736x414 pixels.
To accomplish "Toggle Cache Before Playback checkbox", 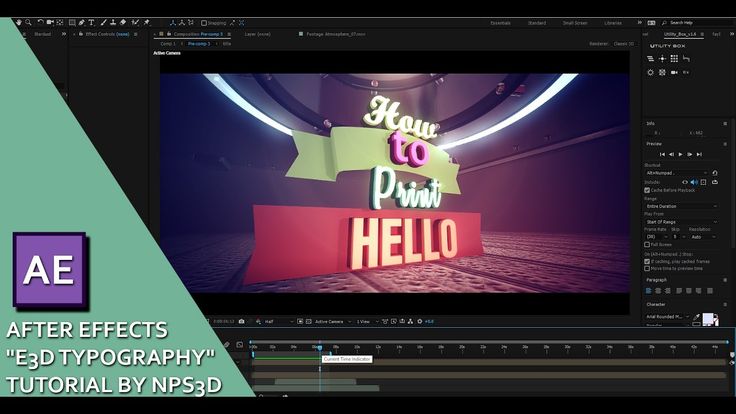I will [648, 190].
